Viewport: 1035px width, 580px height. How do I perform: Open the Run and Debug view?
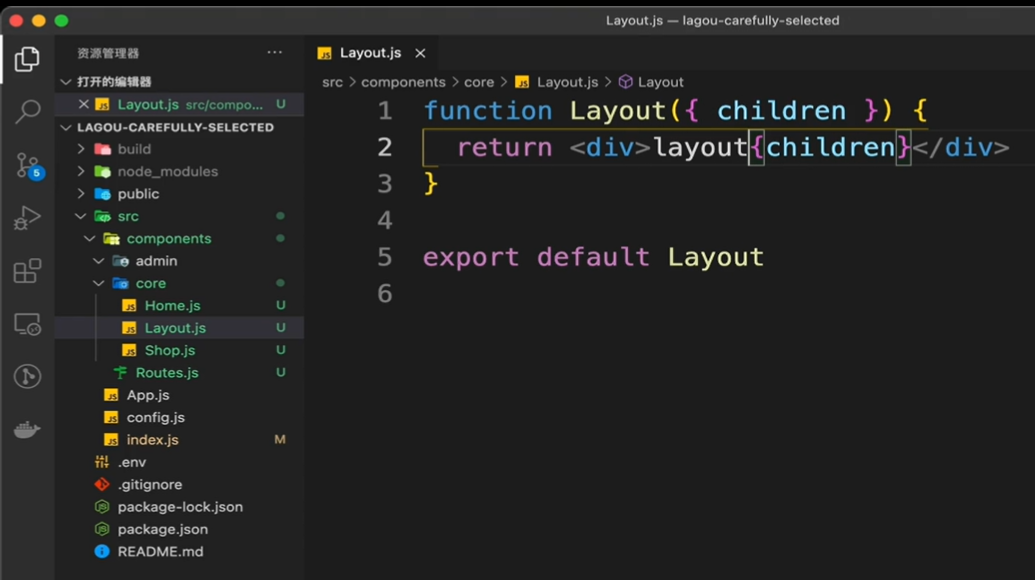click(x=27, y=218)
